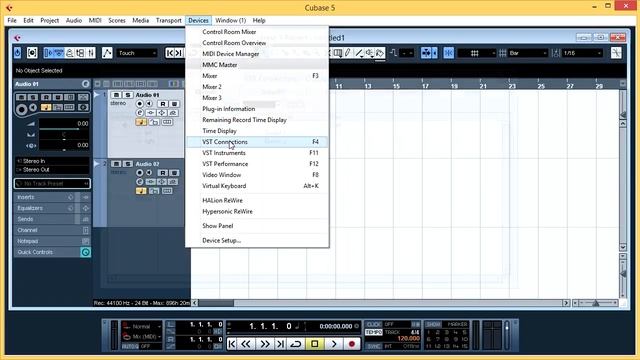Select MIDI Device Manager entry
640x360 pixels.
257,53
